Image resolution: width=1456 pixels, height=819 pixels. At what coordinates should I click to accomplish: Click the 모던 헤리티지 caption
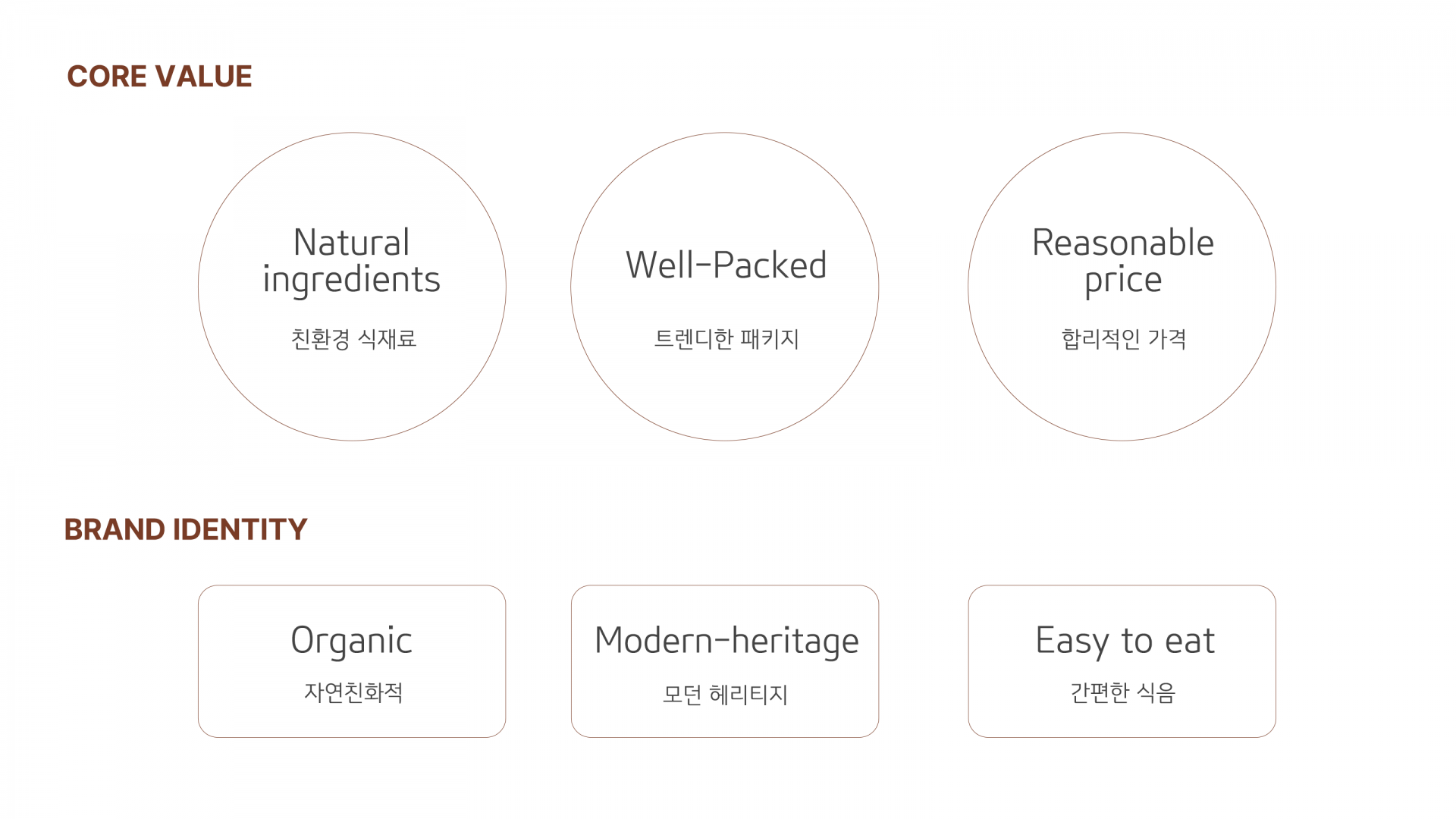point(725,694)
